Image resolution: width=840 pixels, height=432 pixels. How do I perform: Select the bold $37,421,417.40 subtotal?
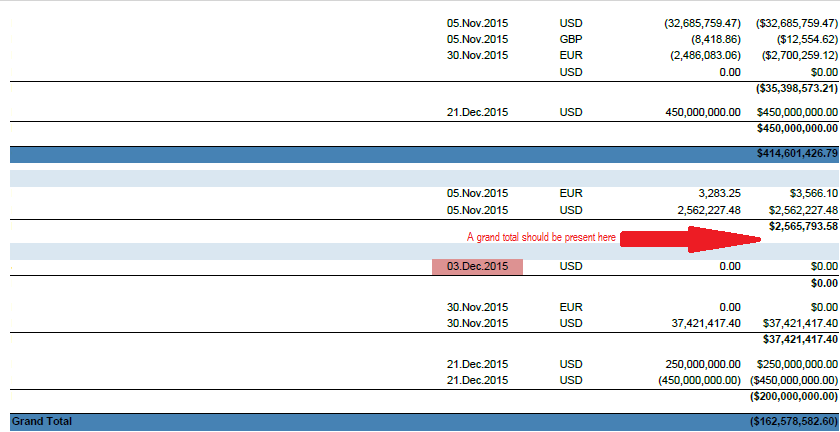coord(800,339)
